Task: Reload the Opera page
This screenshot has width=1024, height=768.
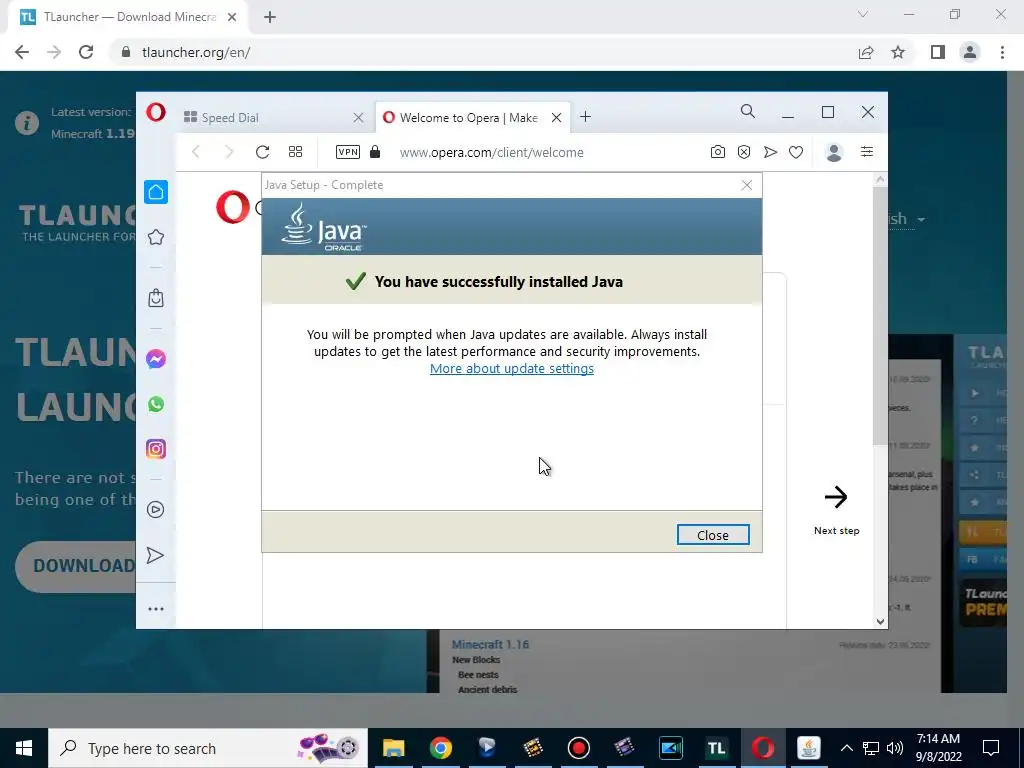Action: (263, 152)
